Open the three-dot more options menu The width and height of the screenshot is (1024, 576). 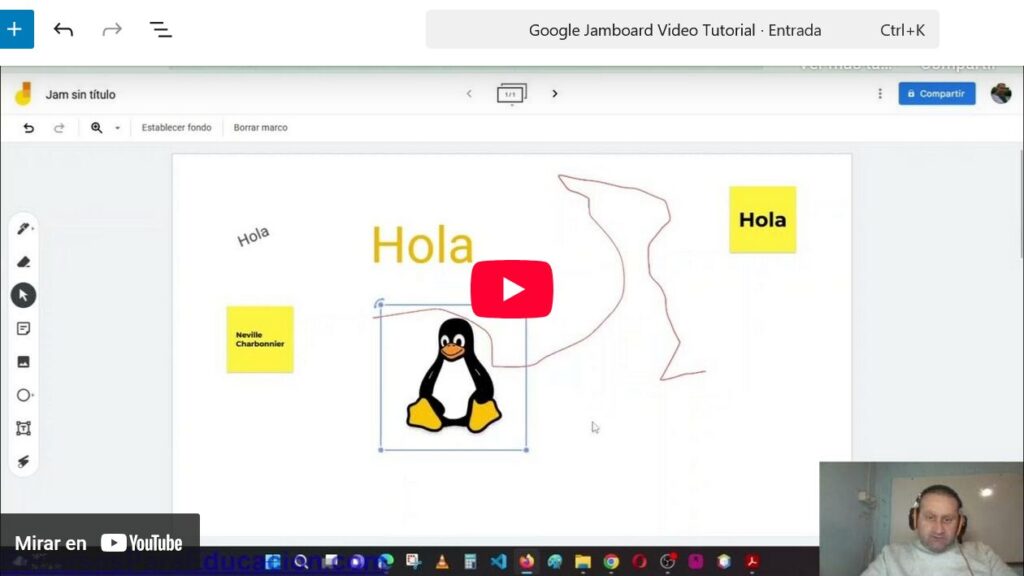tap(880, 94)
